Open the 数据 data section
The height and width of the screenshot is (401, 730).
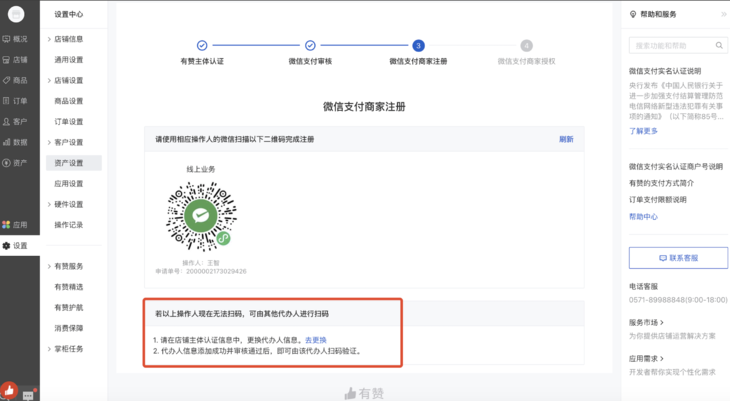pos(15,142)
